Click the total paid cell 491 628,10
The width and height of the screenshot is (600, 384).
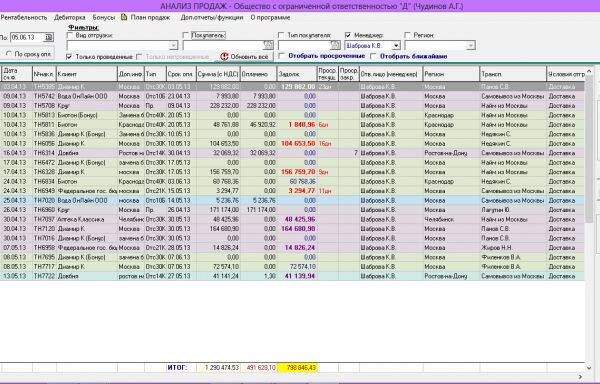(259, 368)
